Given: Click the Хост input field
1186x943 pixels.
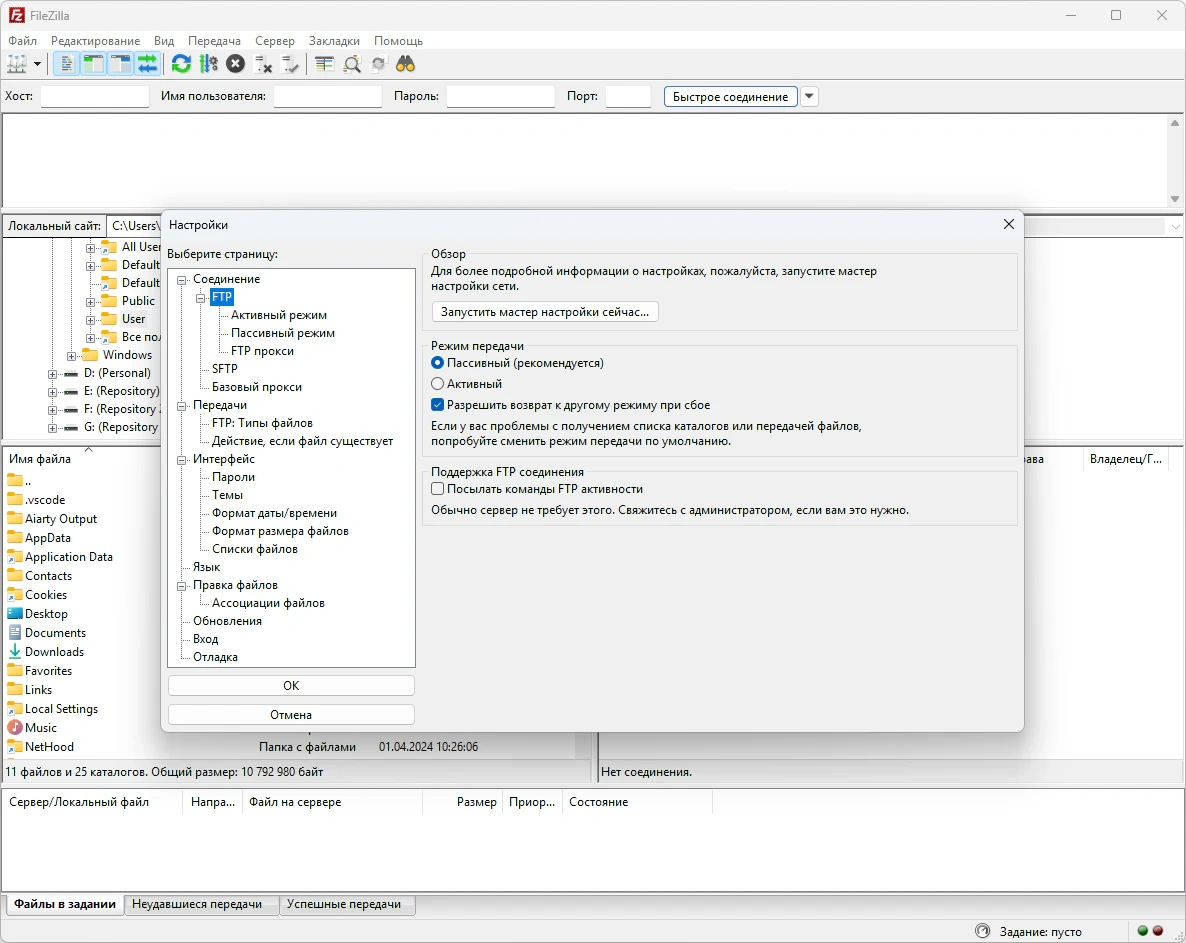Looking at the screenshot, I should coord(94,97).
